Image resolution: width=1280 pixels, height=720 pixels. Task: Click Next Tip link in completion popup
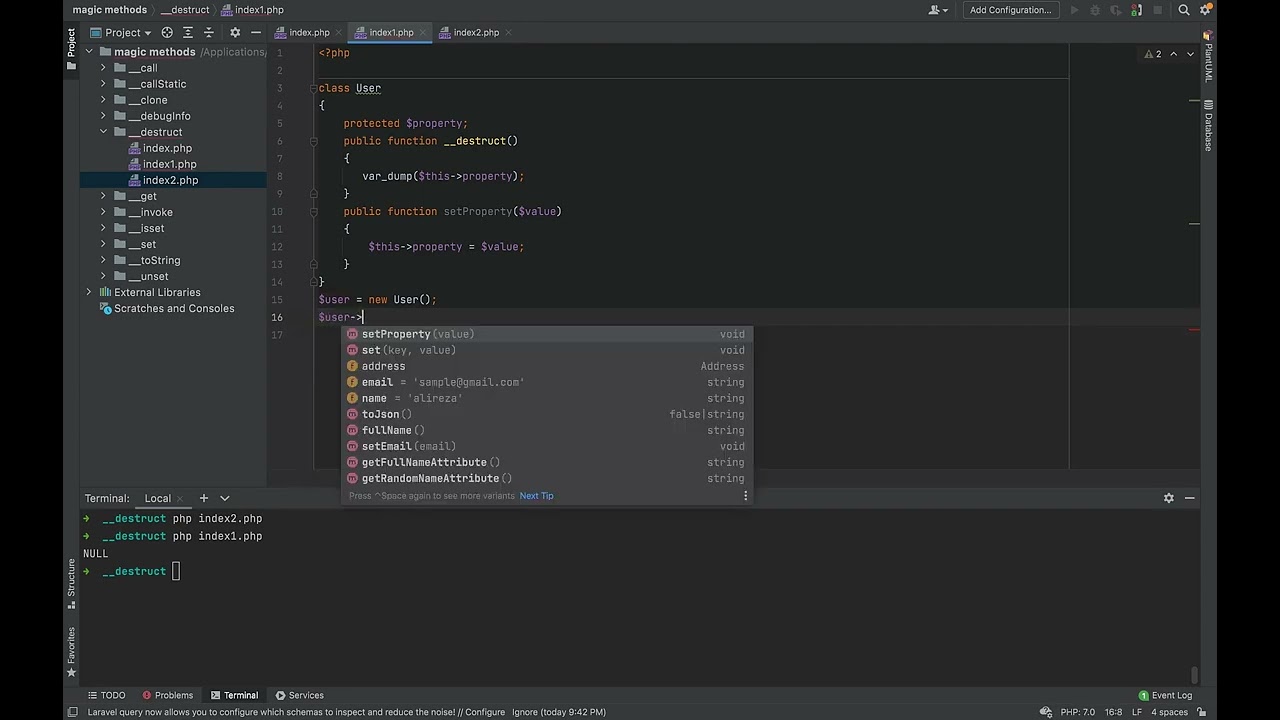(x=536, y=496)
